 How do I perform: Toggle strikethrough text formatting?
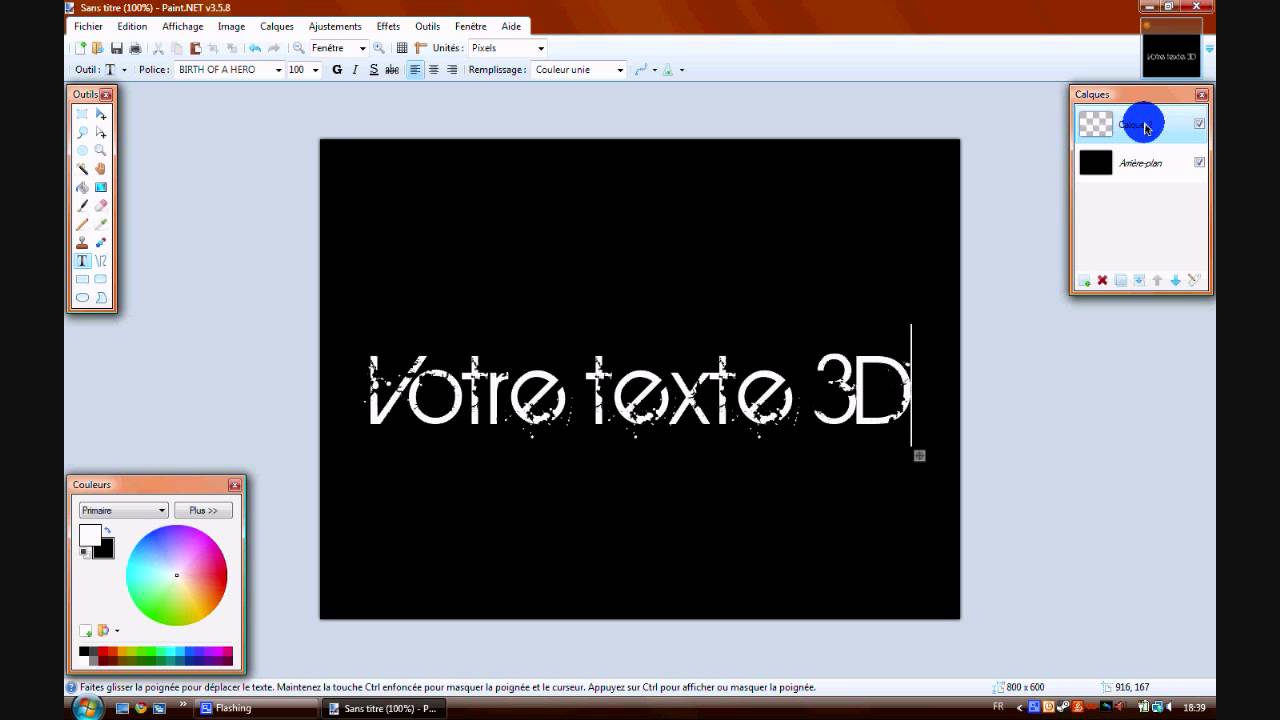392,70
